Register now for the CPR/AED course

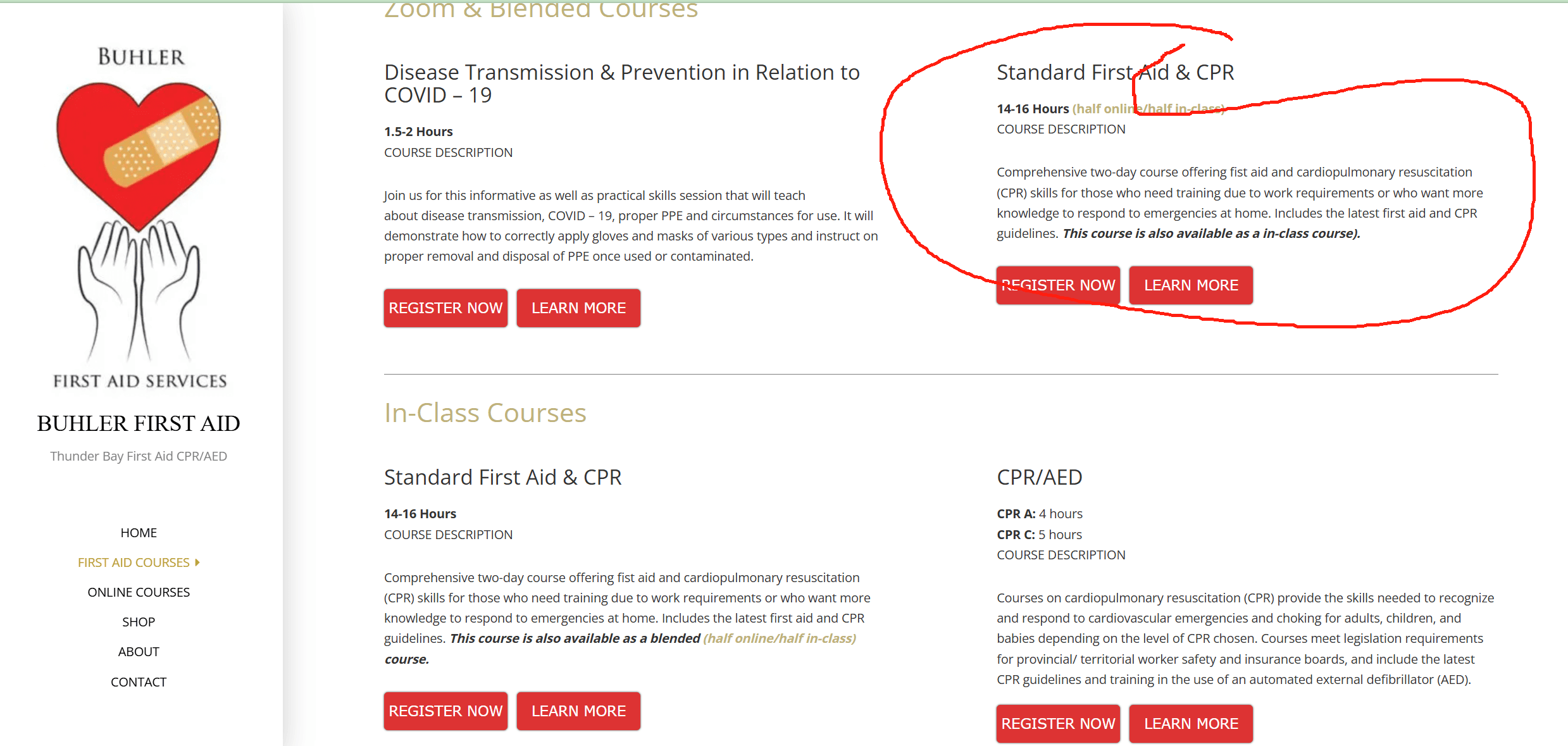coord(1058,724)
